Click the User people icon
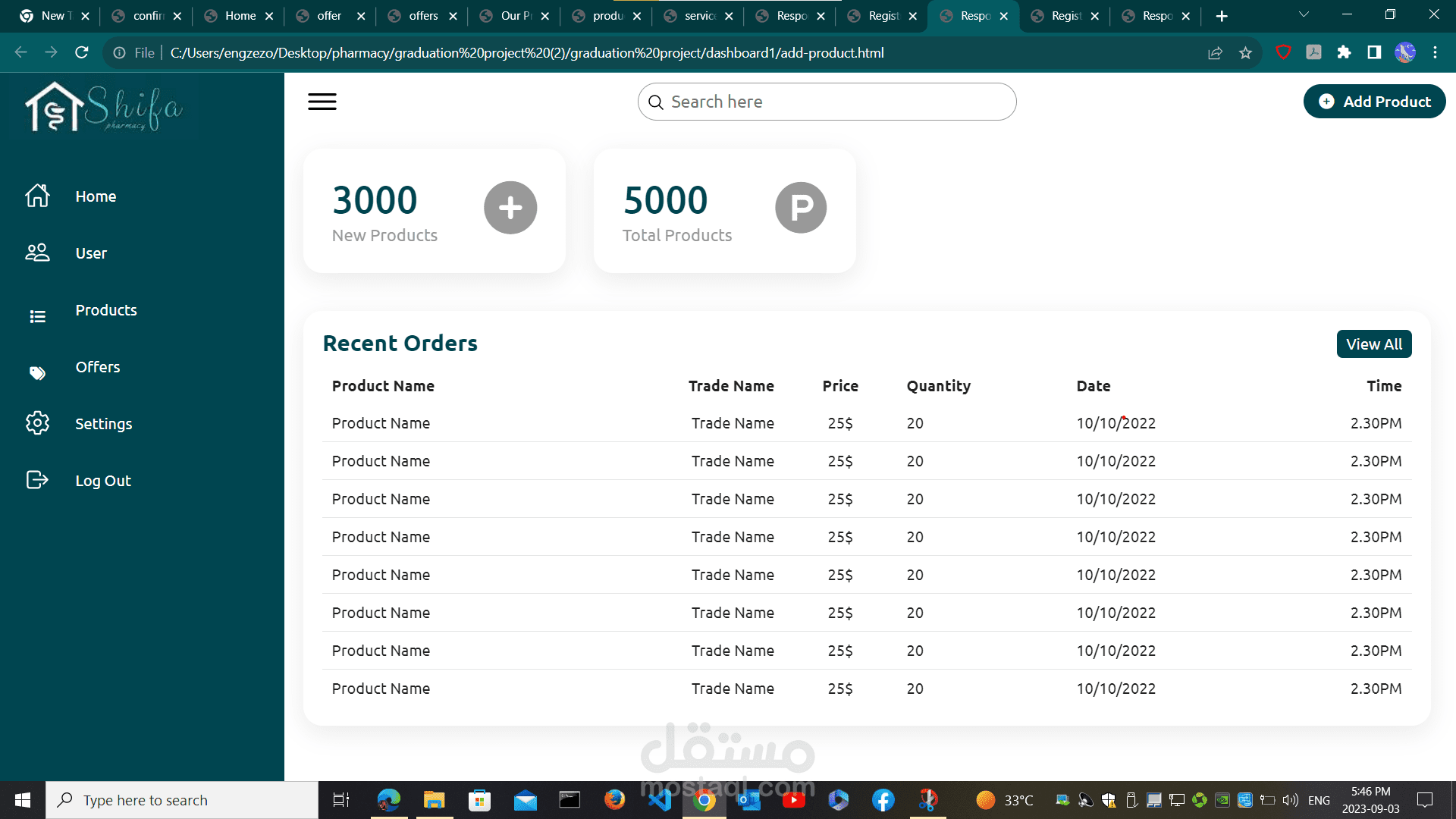This screenshot has width=1456, height=819. [x=37, y=253]
